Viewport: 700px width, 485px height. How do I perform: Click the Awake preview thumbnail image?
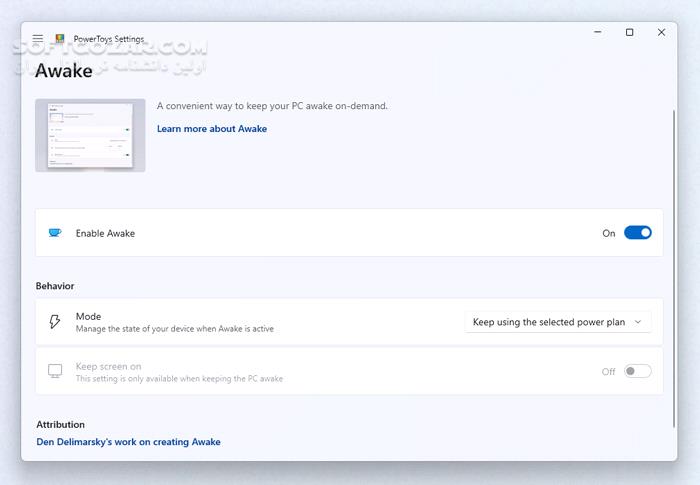90,135
